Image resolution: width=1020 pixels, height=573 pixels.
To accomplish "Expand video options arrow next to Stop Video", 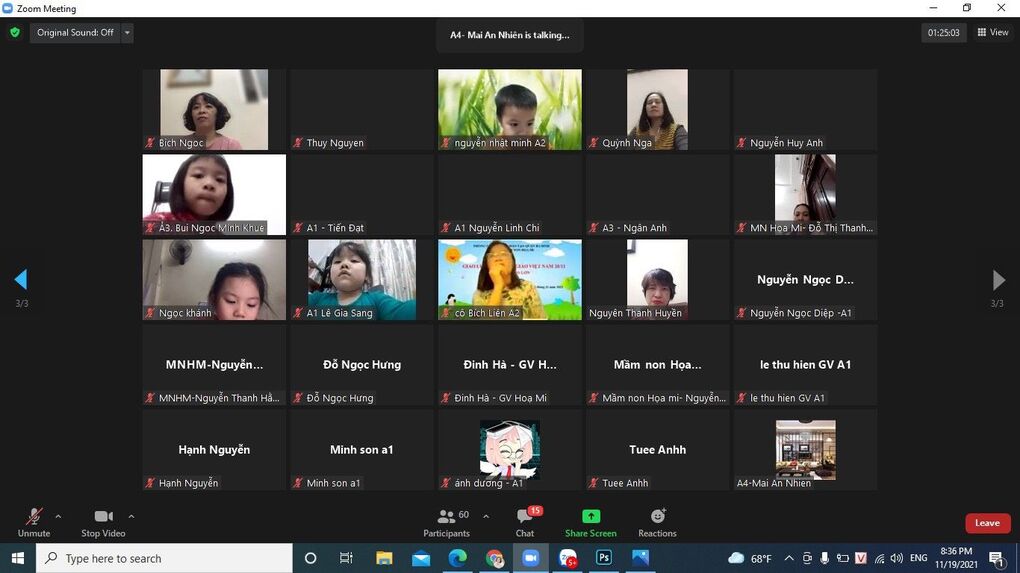I will tap(131, 517).
